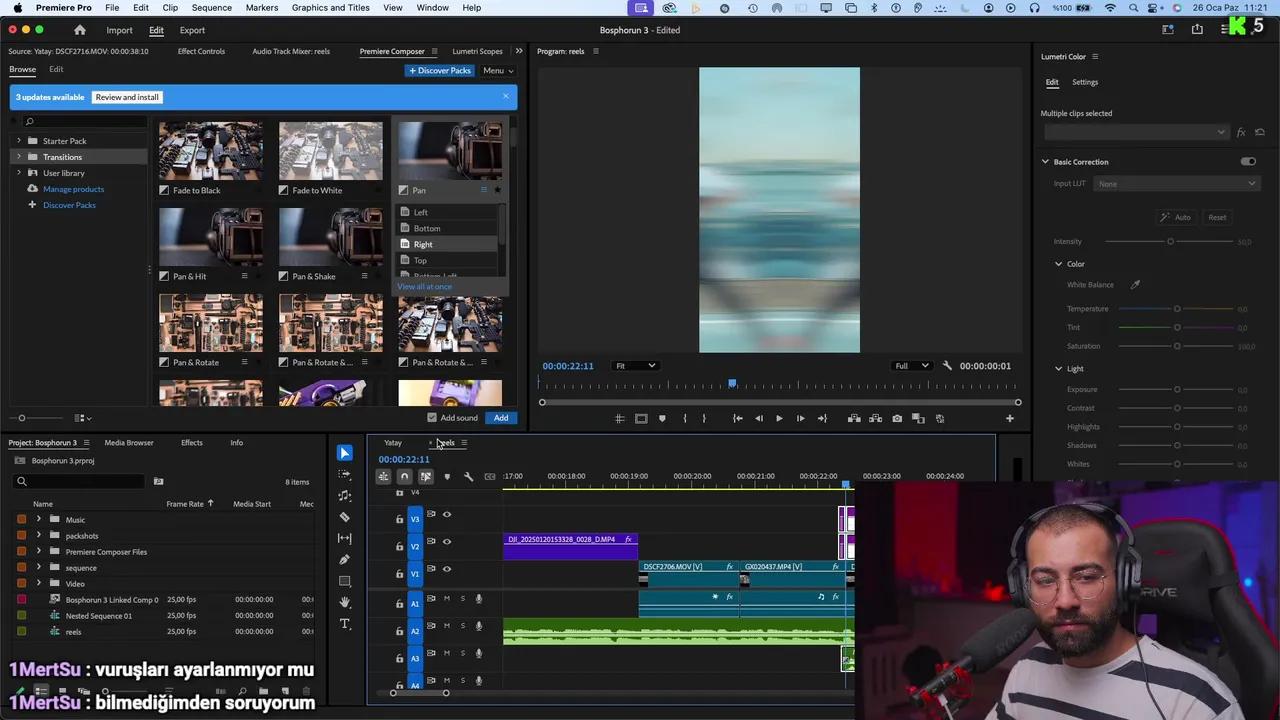Open the Input LUT dropdown
The width and height of the screenshot is (1280, 720).
point(1176,184)
